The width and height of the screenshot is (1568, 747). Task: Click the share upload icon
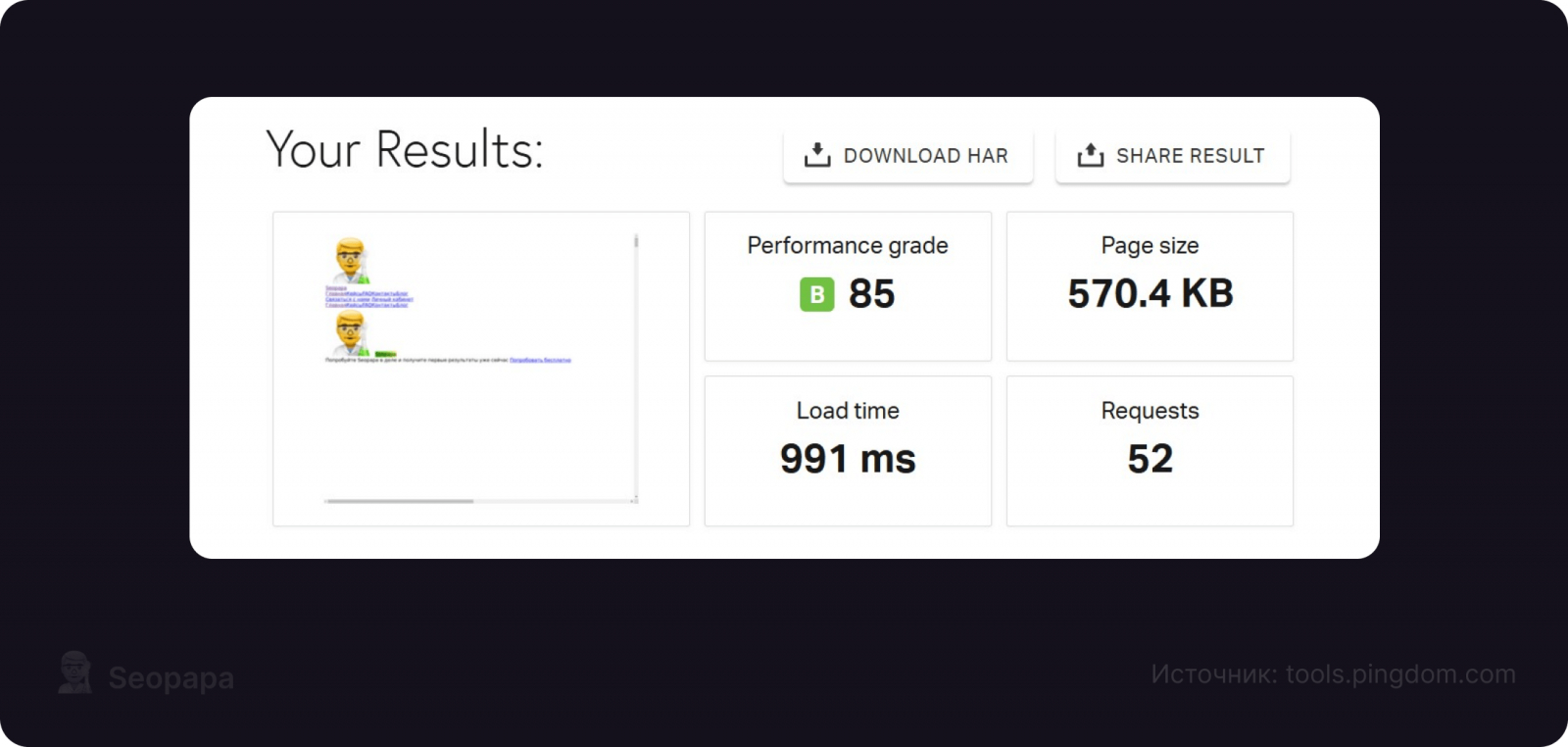click(x=1091, y=155)
